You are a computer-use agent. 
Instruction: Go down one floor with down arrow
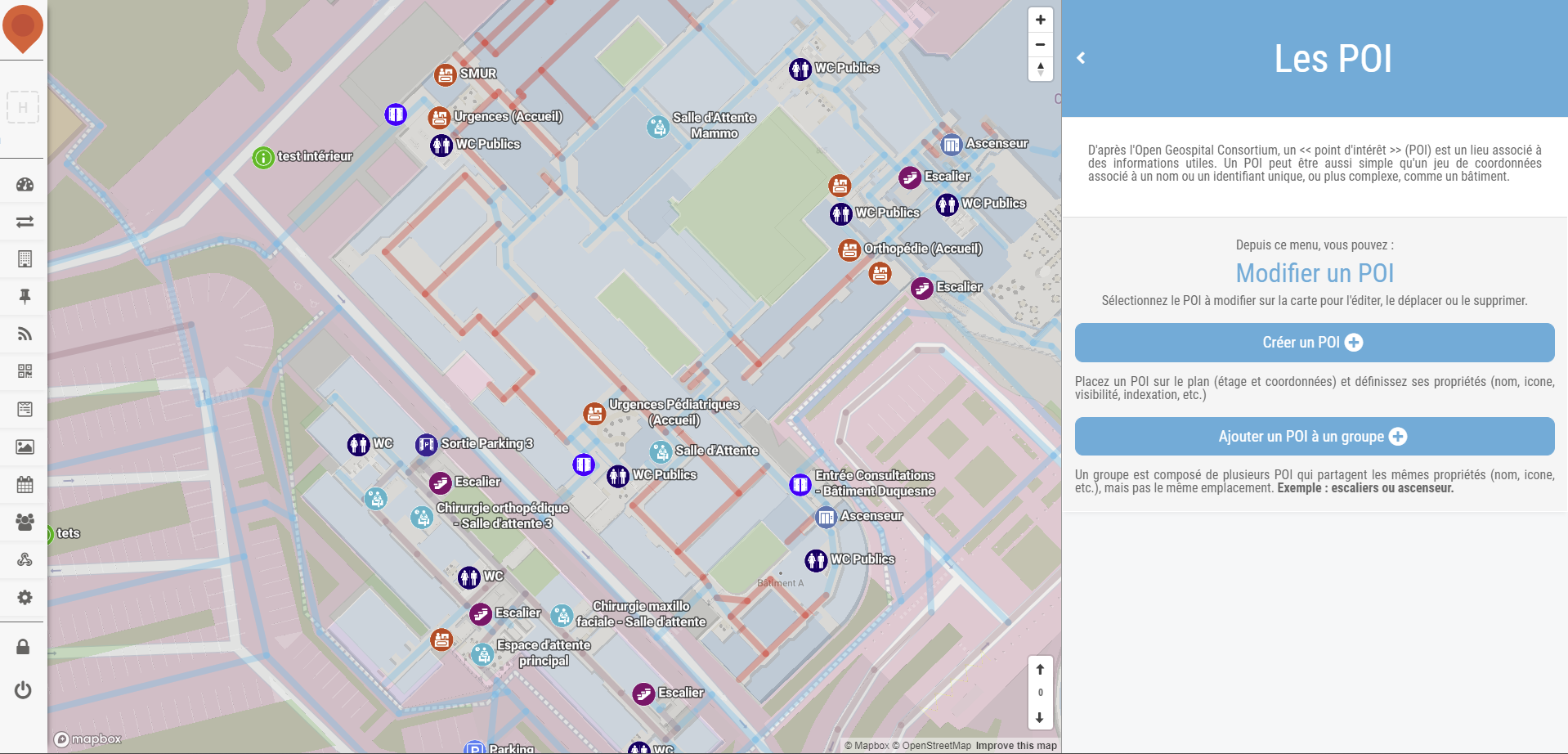coord(1040,717)
